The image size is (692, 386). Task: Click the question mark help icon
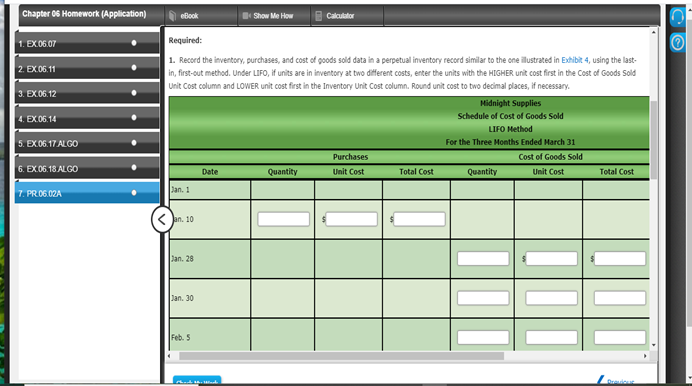(677, 43)
